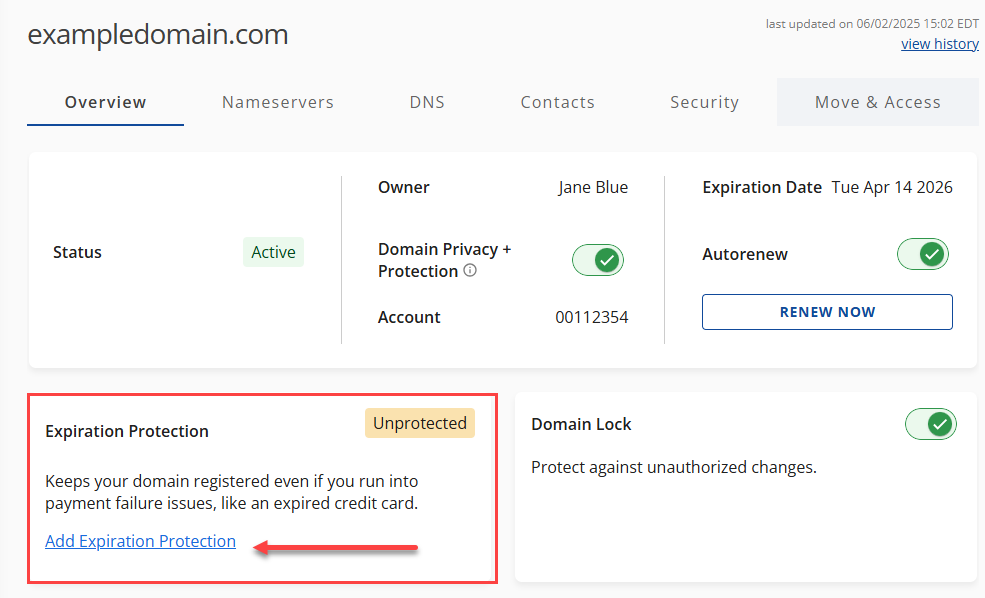Click the expiration date Tue Apr 14 2026
The image size is (985, 598).
[x=892, y=187]
